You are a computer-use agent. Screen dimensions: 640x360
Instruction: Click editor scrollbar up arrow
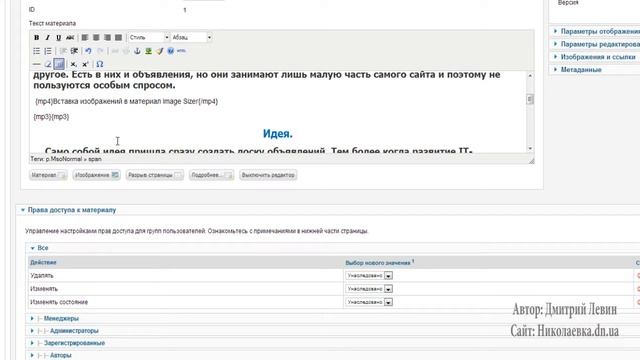pyautogui.click(x=530, y=76)
